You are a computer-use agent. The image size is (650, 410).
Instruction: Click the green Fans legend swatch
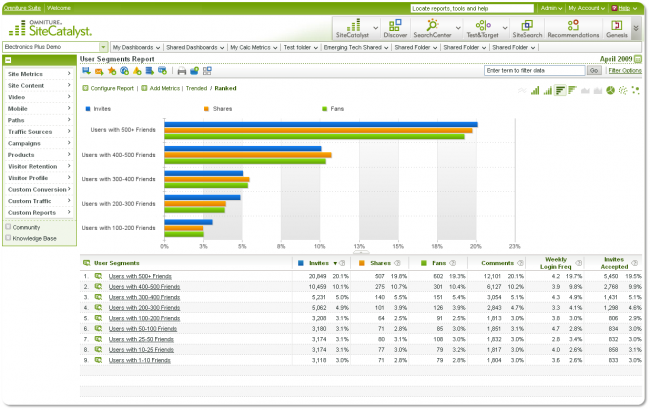(325, 109)
